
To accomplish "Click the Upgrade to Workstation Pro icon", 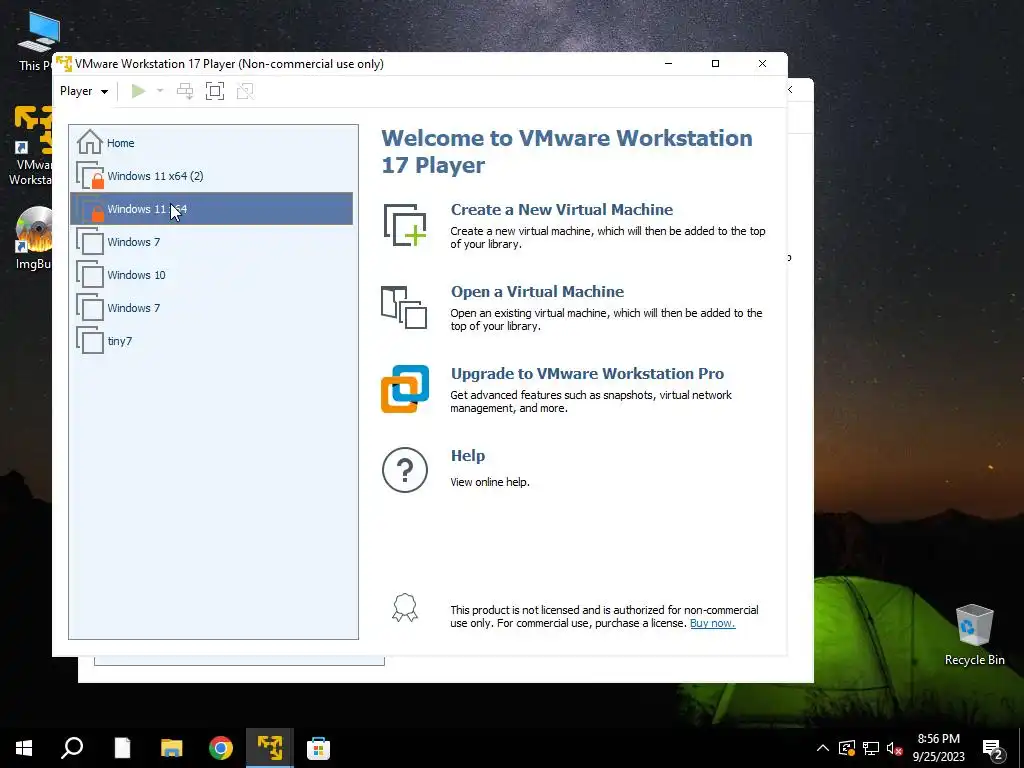I will [x=405, y=389].
